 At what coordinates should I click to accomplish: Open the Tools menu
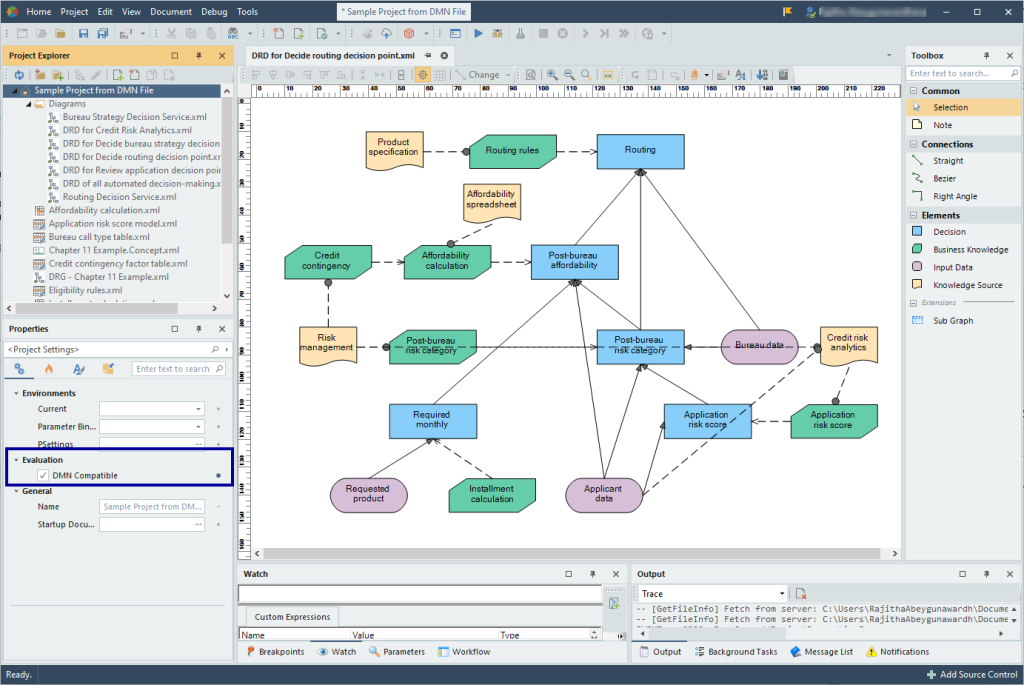click(247, 12)
